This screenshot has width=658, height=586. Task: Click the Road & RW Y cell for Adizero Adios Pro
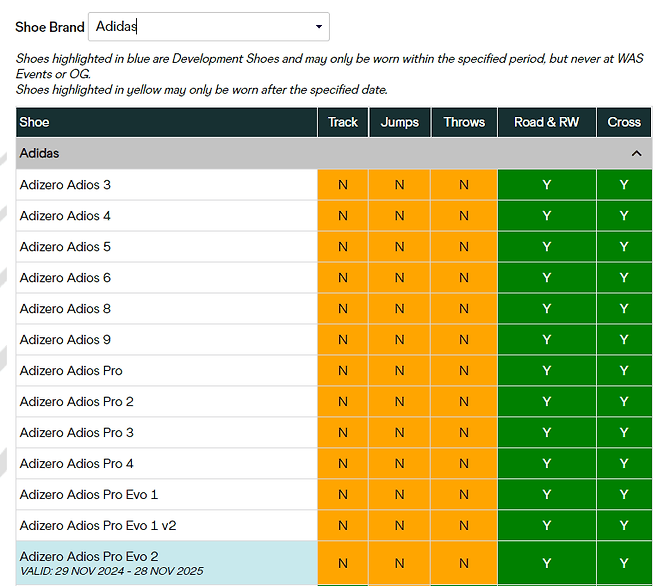pyautogui.click(x=546, y=371)
